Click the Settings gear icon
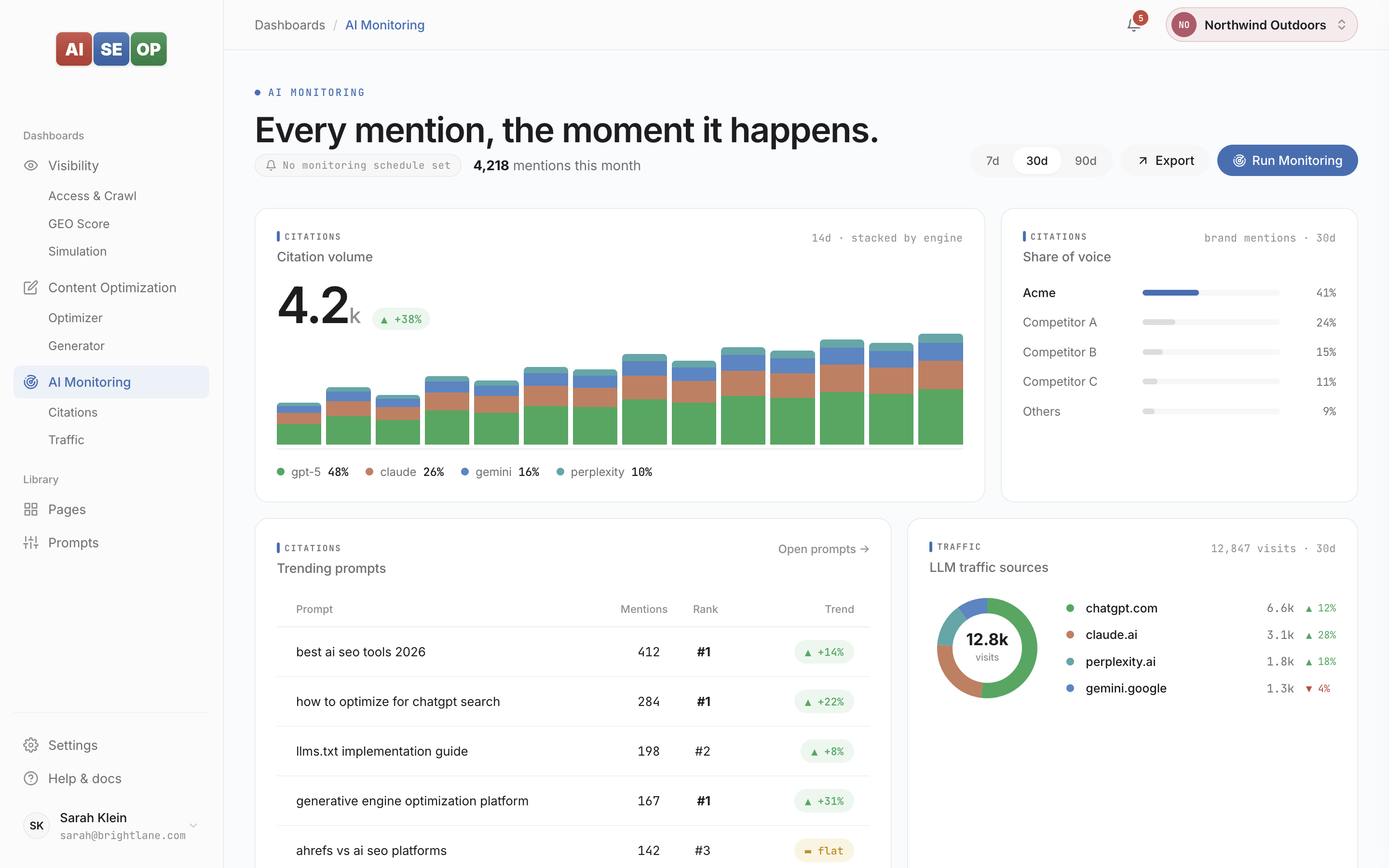The width and height of the screenshot is (1389, 868). tap(31, 745)
